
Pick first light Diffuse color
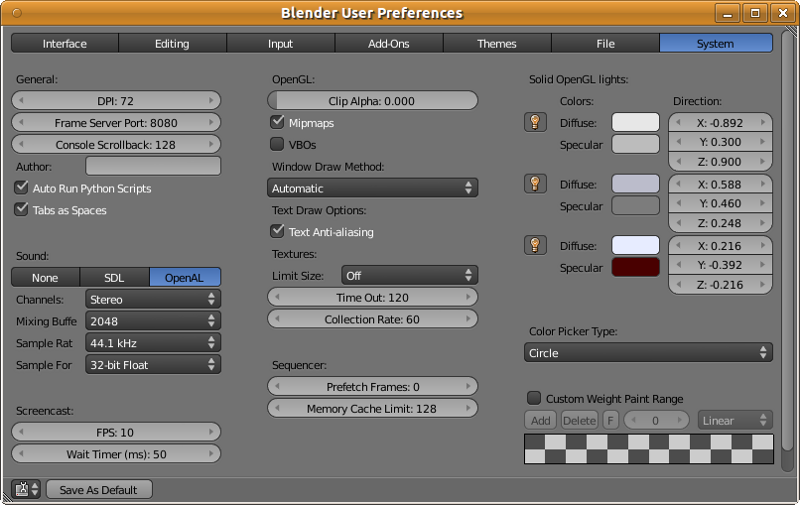pyautogui.click(x=635, y=122)
